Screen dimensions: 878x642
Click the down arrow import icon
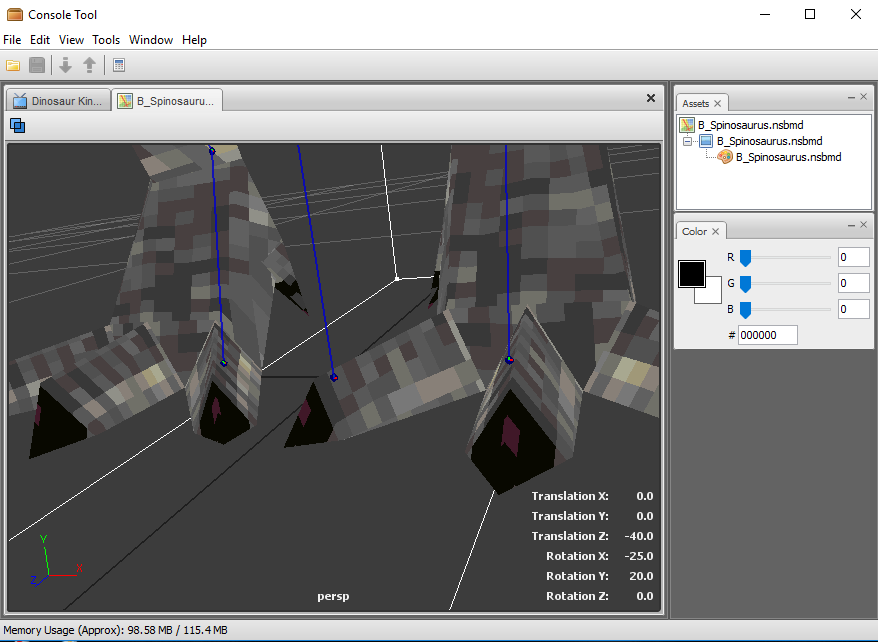(66, 65)
